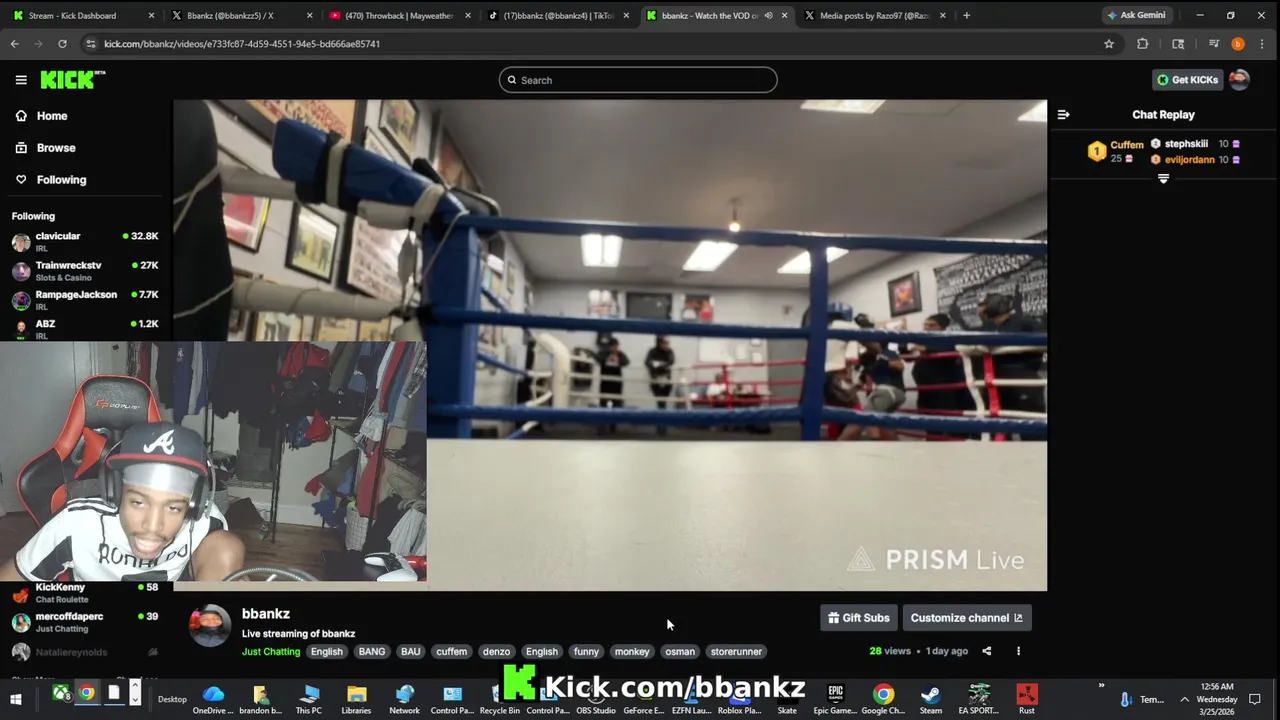The image size is (1280, 720).
Task: Open OBS Studio from taskbar
Action: click(596, 700)
